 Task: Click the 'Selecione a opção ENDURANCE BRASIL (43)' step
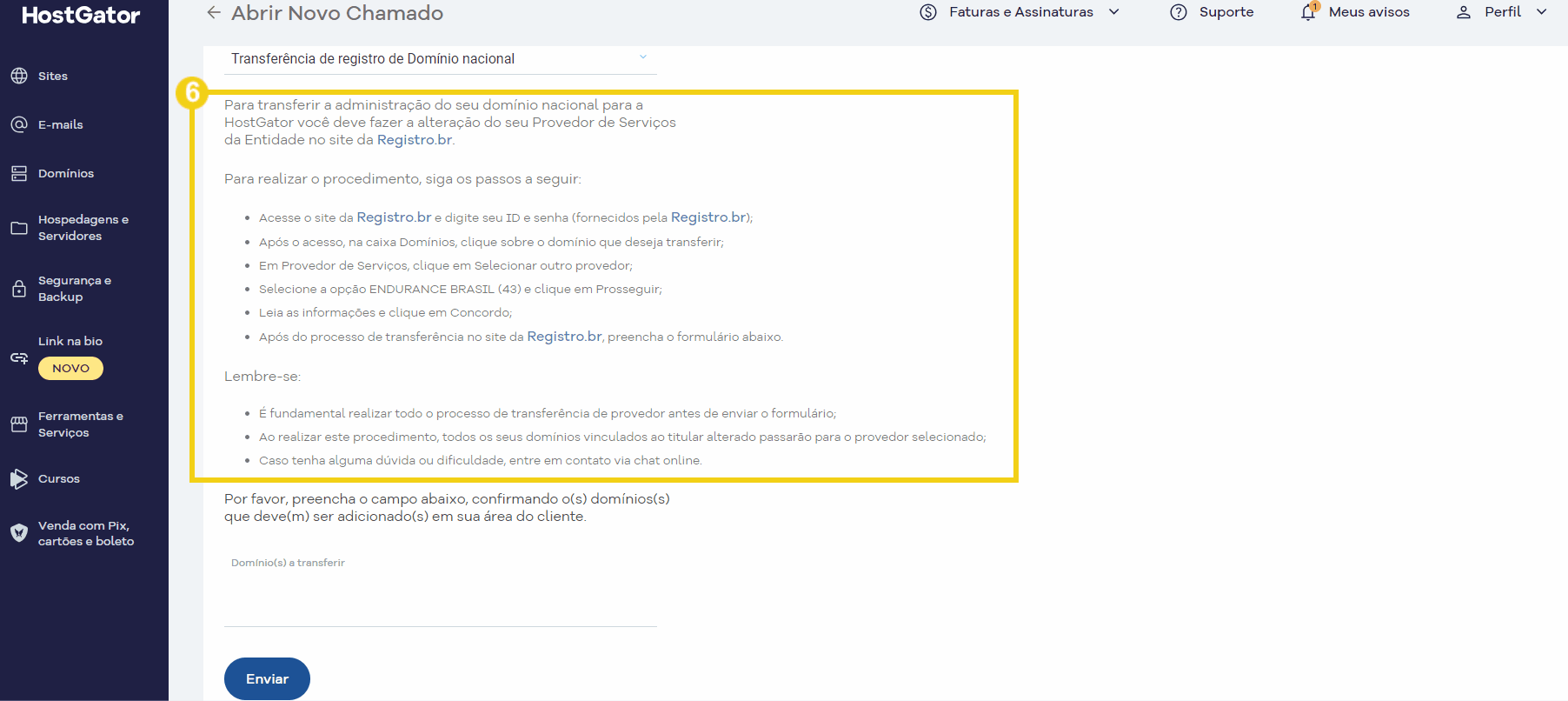coord(461,290)
